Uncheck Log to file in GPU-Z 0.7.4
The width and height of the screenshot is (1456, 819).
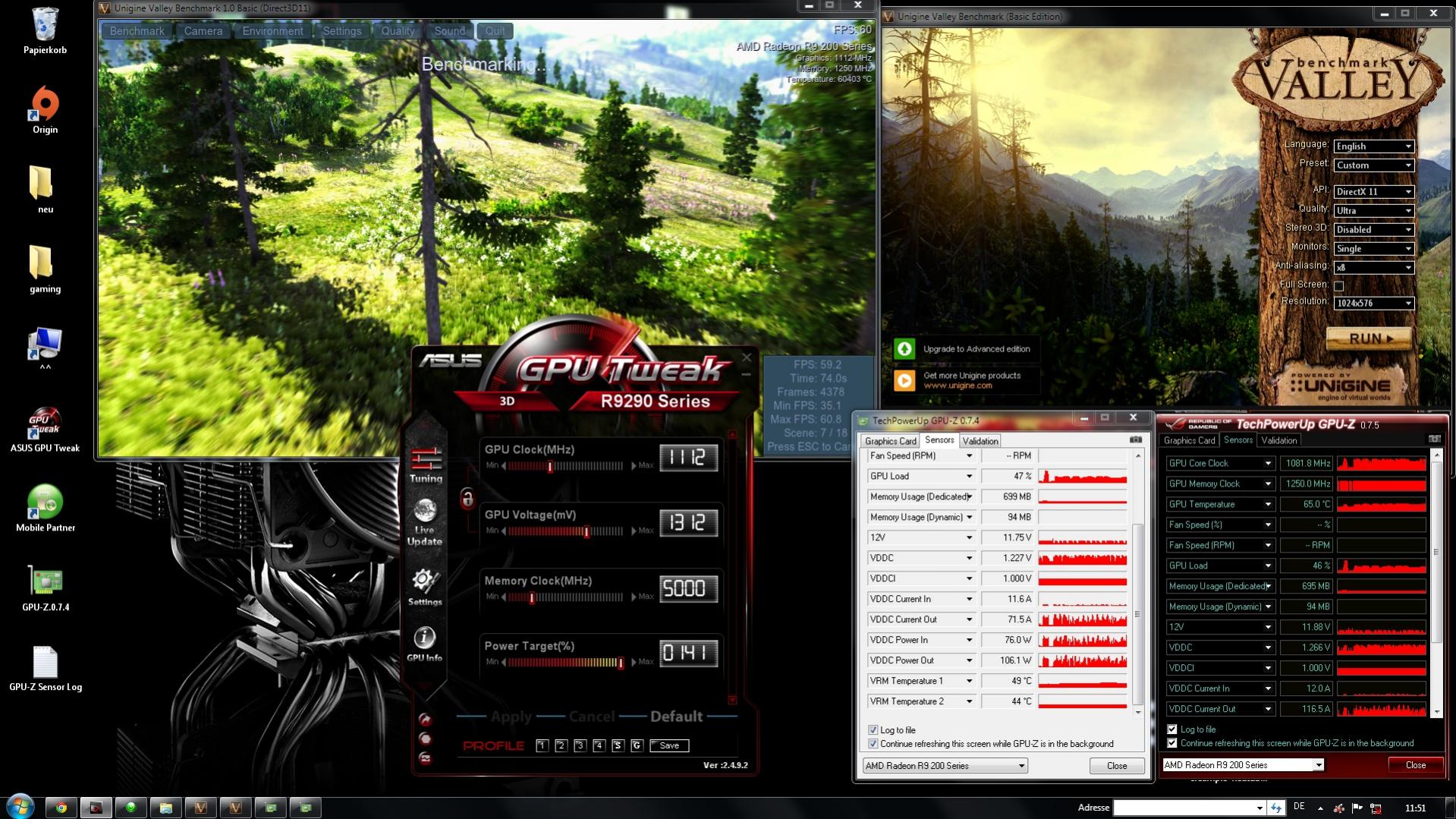pos(873,729)
